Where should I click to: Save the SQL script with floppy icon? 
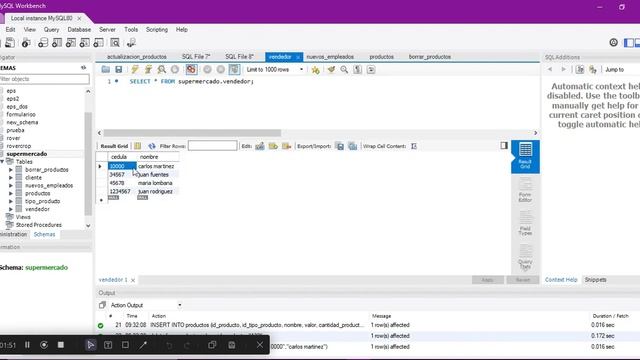[119, 69]
